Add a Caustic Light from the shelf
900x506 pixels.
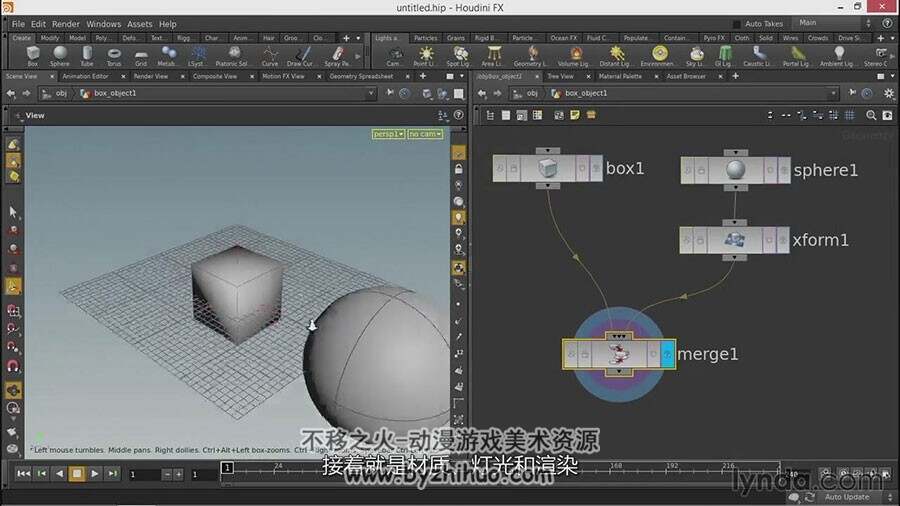tap(758, 56)
